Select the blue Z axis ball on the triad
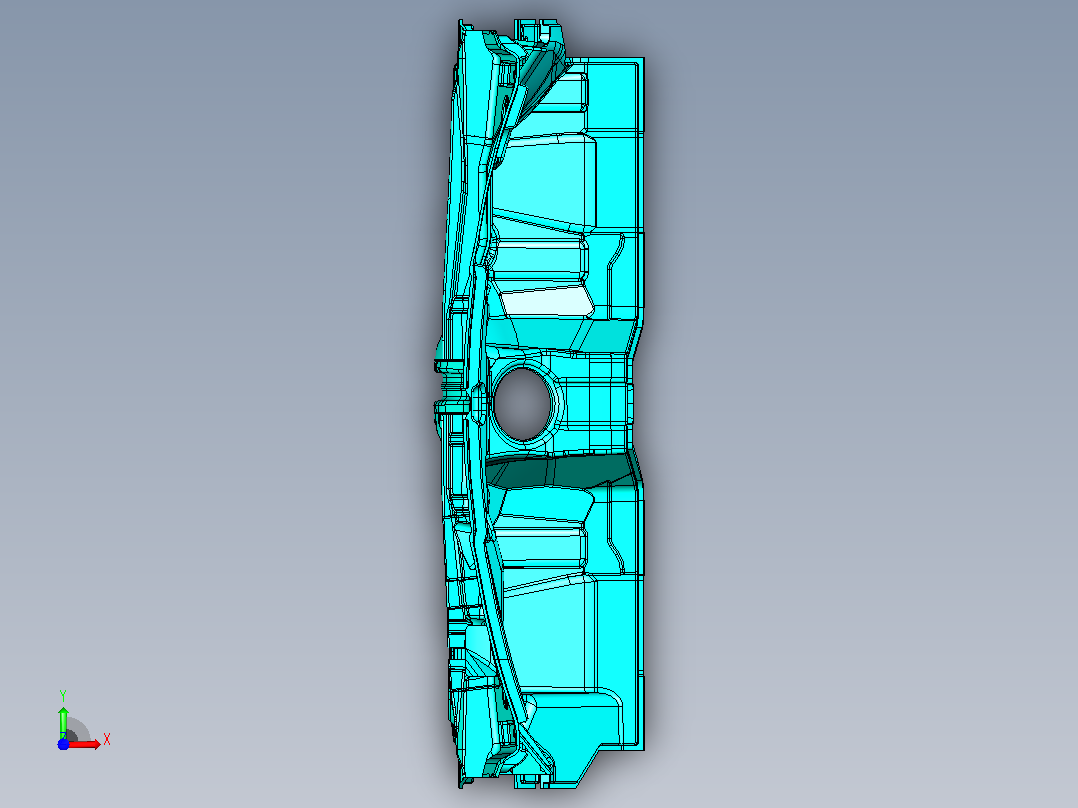The width and height of the screenshot is (1078, 808). [x=63, y=744]
